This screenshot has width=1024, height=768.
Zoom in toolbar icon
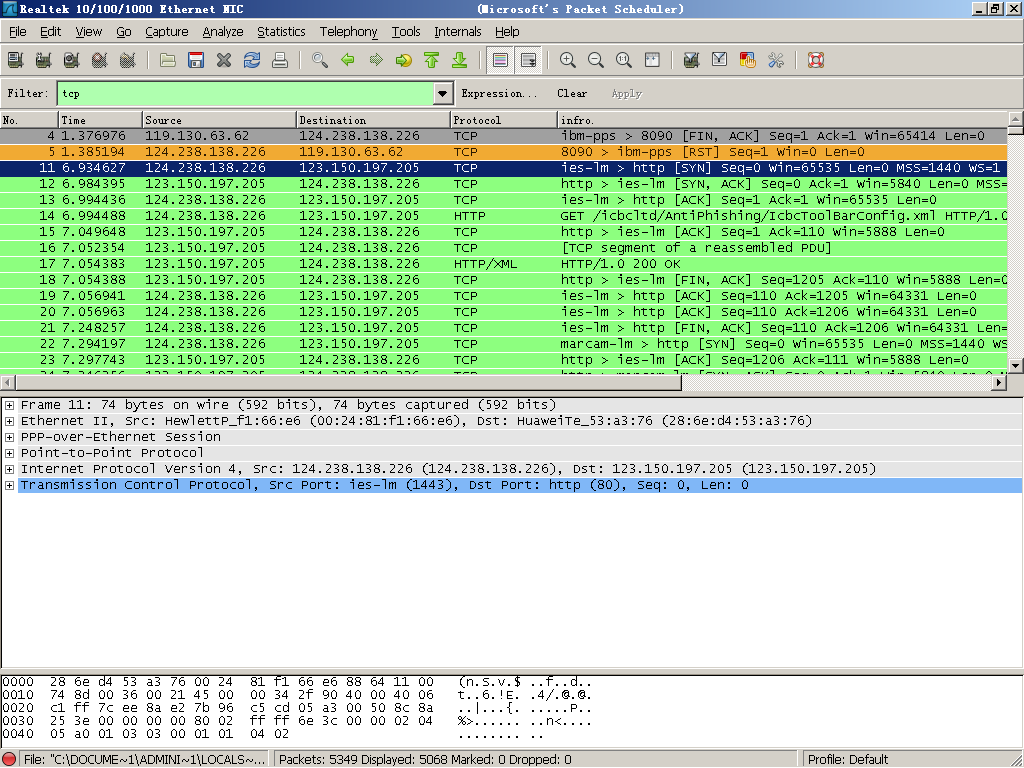pos(568,61)
